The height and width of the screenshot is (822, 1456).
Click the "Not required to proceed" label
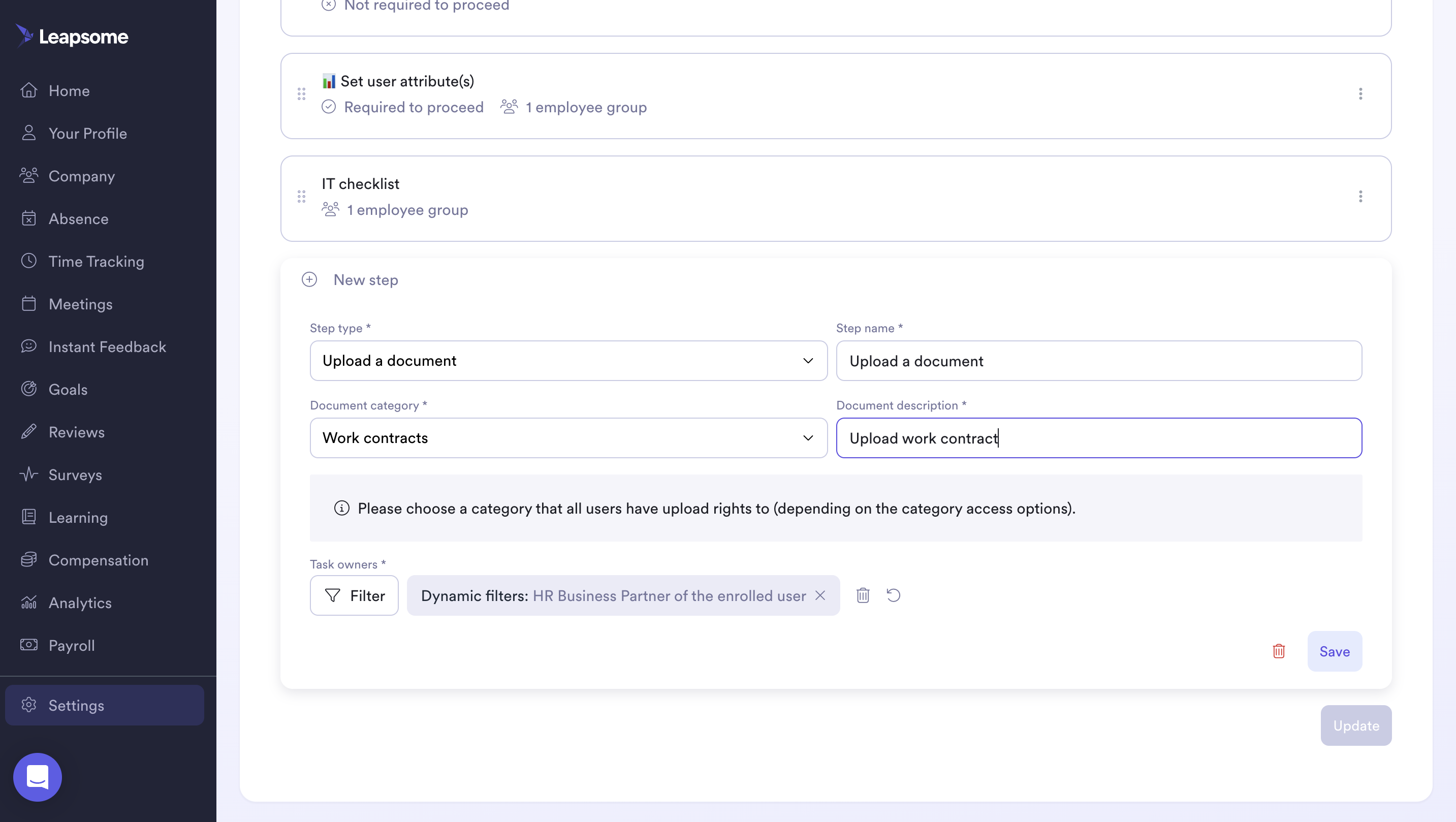pos(427,6)
